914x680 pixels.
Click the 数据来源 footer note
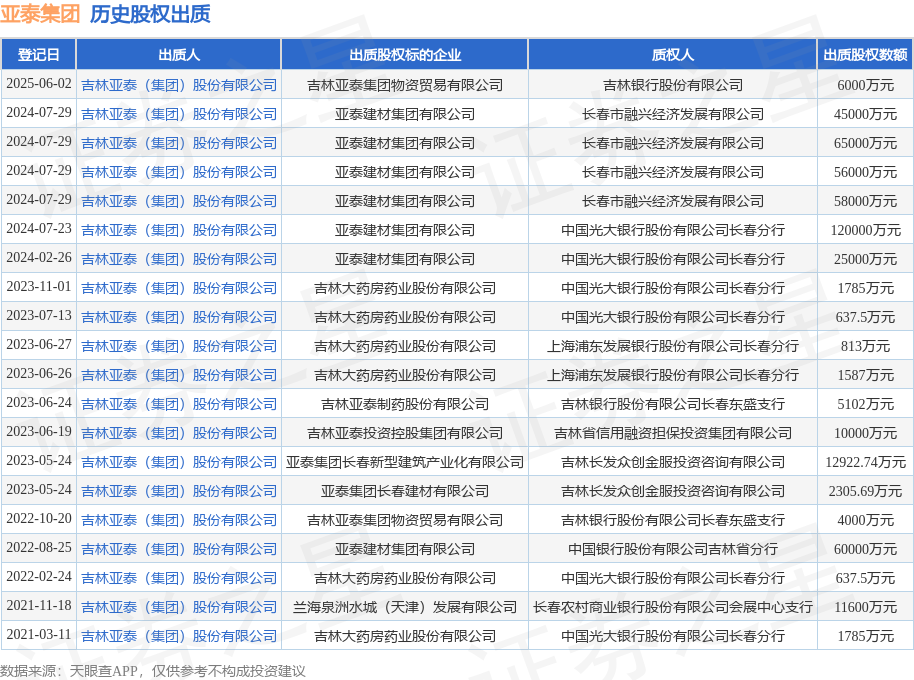153,671
